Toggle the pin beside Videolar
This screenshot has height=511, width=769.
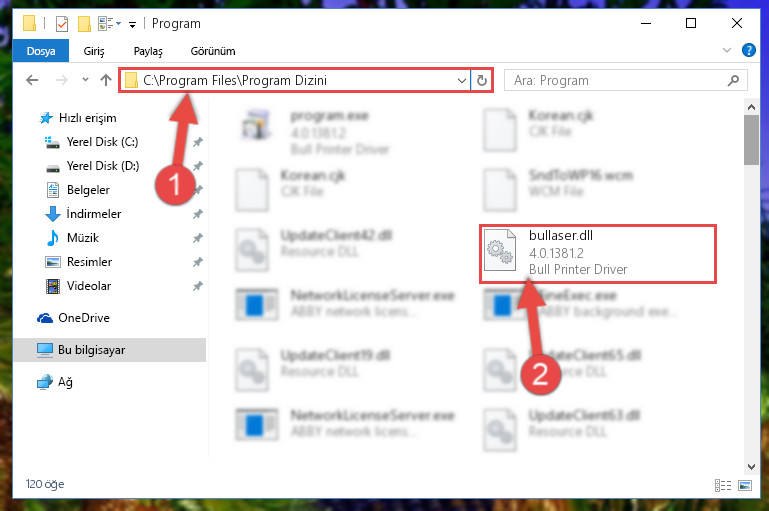point(197,286)
